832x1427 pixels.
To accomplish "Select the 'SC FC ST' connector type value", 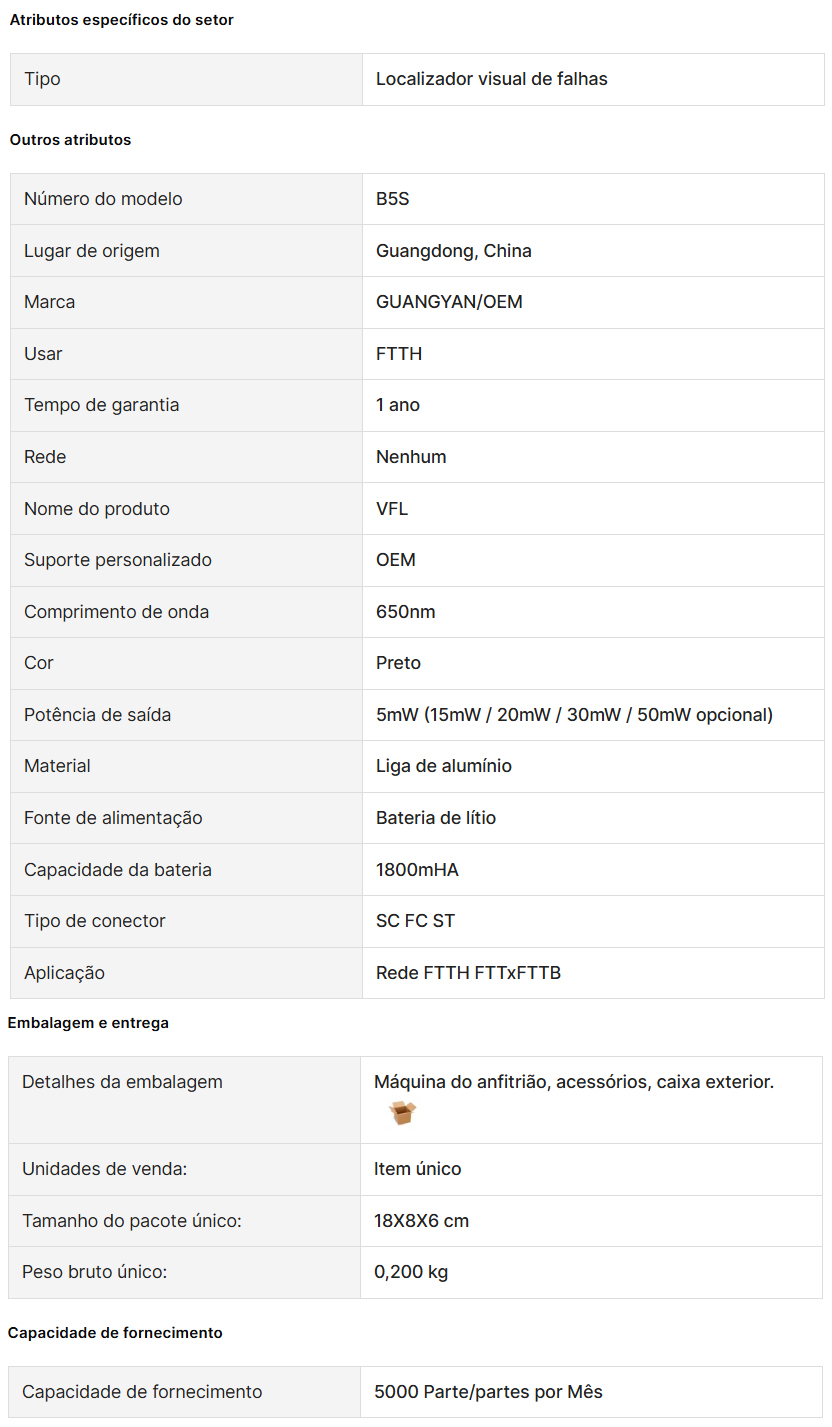I will tap(415, 921).
